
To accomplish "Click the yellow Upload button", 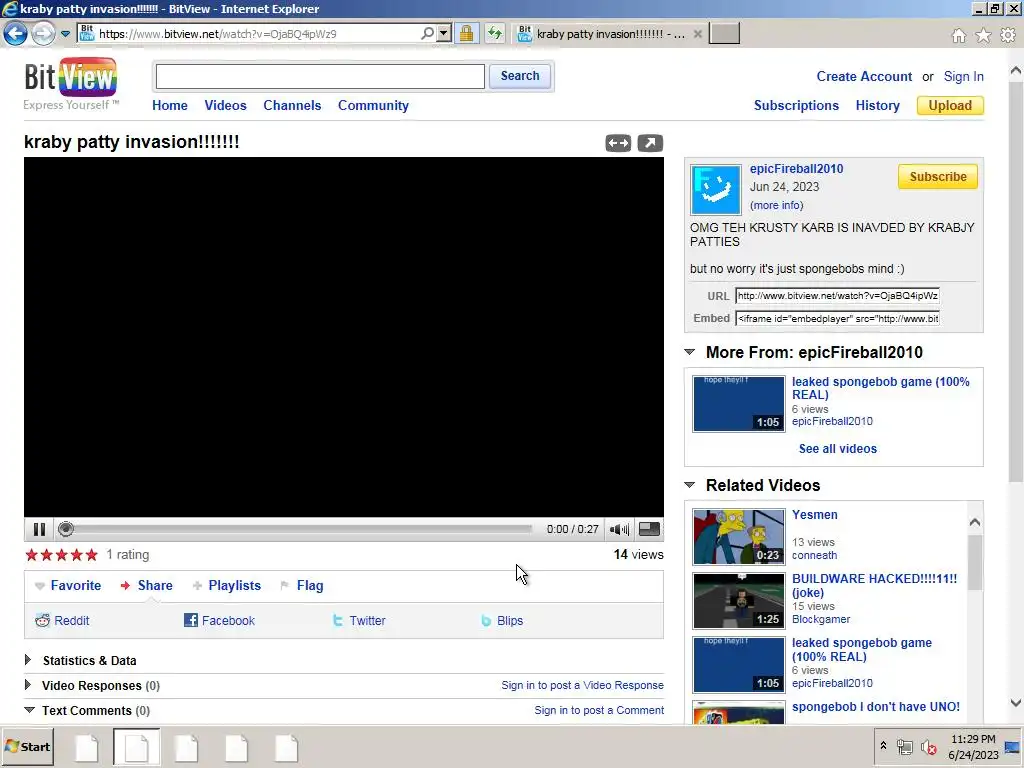I will click(950, 105).
